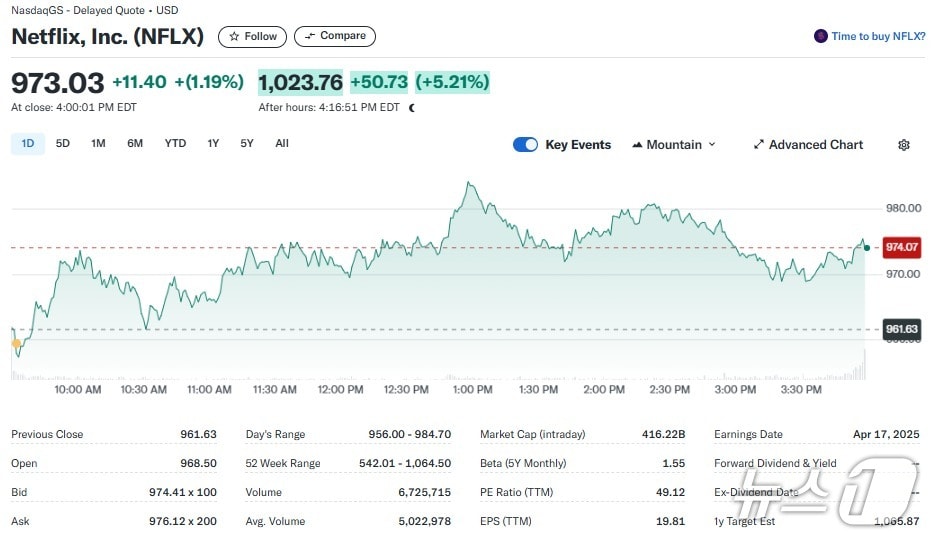Image resolution: width=931 pixels, height=539 pixels.
Task: Select the All time range
Action: pos(282,143)
